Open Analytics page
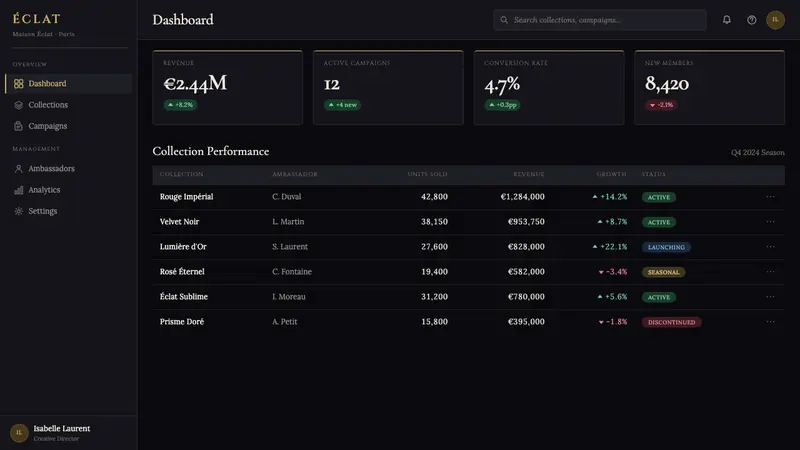The width and height of the screenshot is (800, 450). coord(68,190)
